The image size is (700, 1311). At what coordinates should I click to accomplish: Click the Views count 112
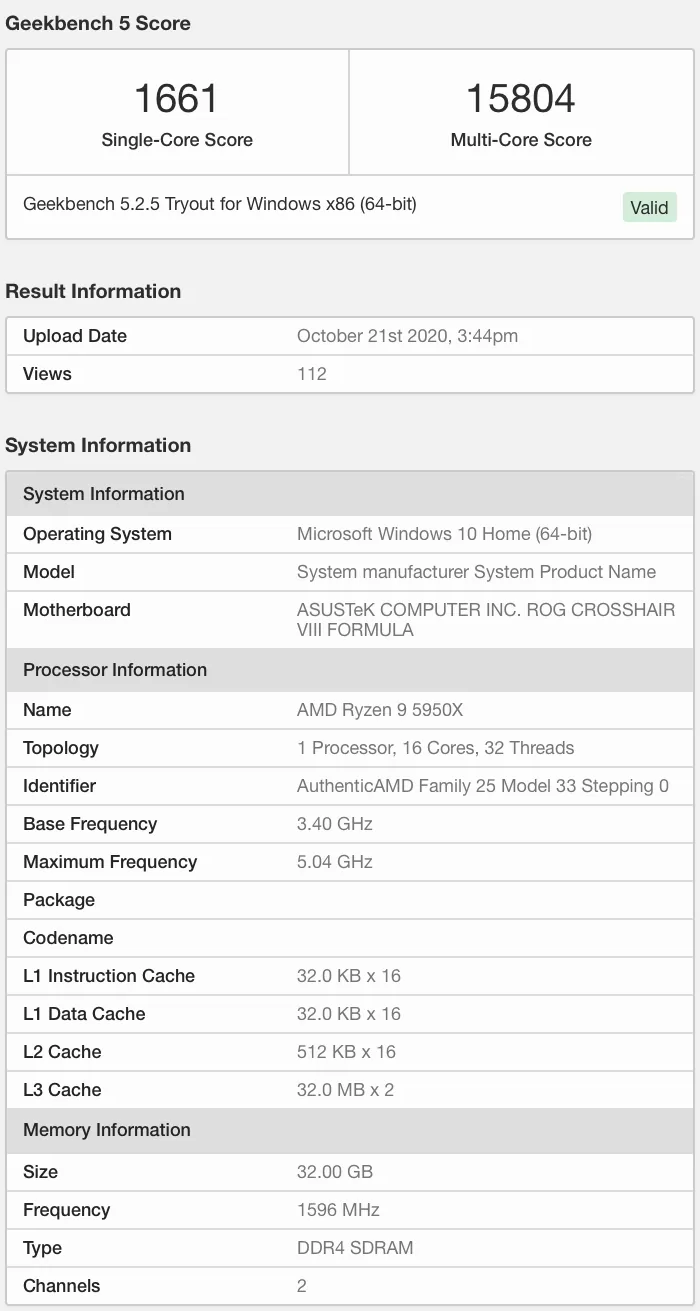click(x=312, y=374)
